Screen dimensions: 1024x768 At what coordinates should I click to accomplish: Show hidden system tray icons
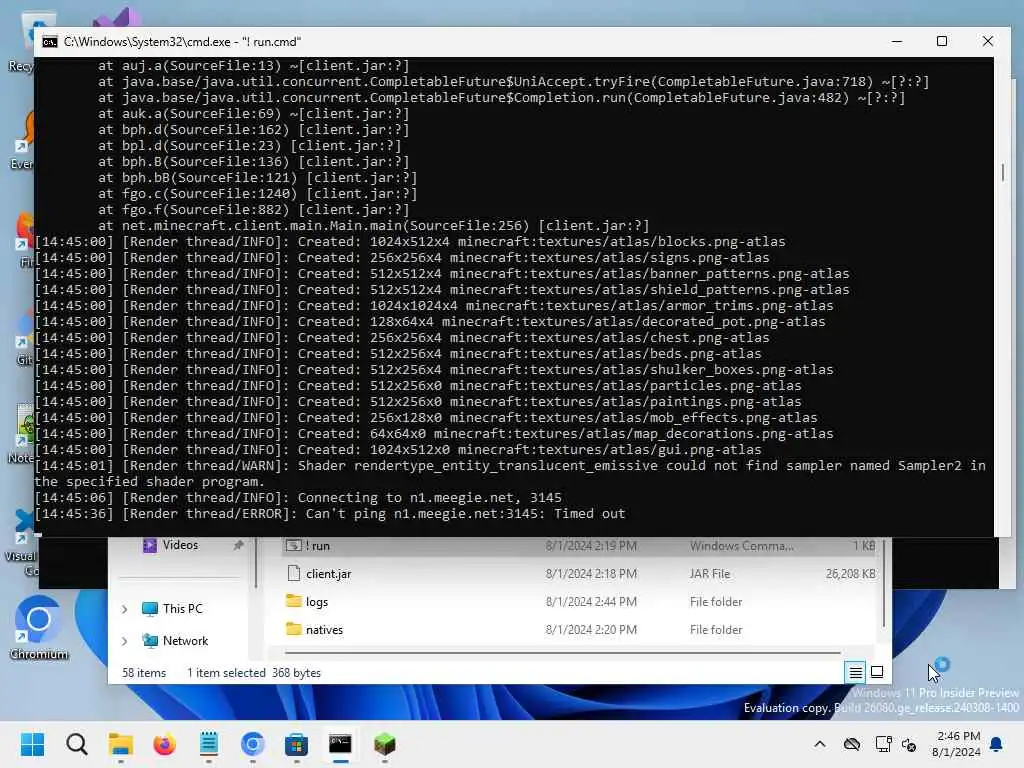(820, 744)
